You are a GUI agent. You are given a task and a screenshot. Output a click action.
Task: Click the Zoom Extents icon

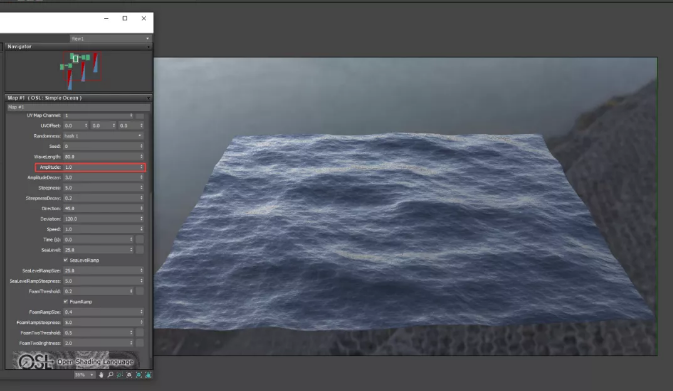129,375
